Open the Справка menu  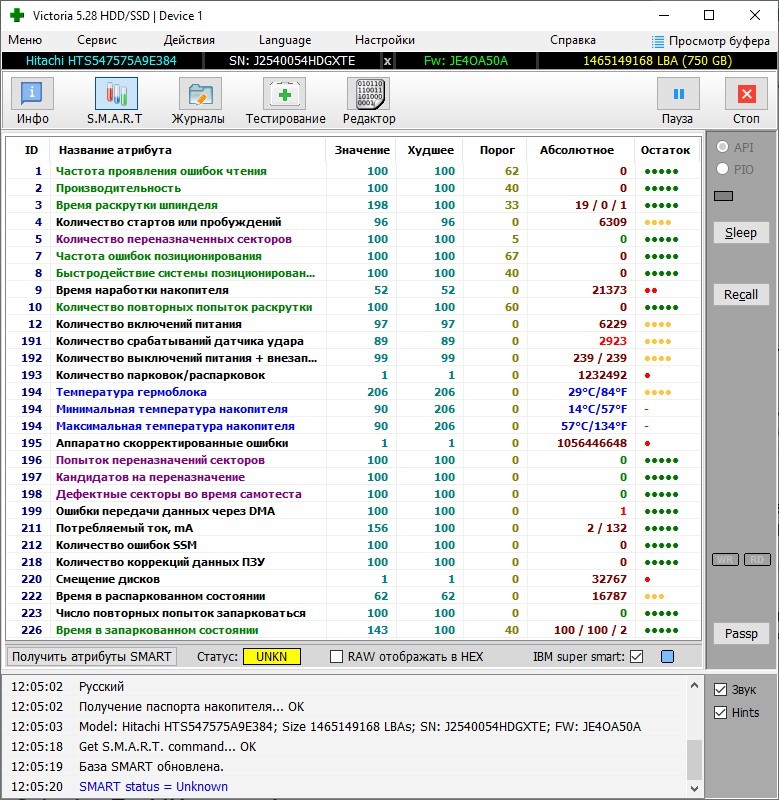pyautogui.click(x=572, y=40)
